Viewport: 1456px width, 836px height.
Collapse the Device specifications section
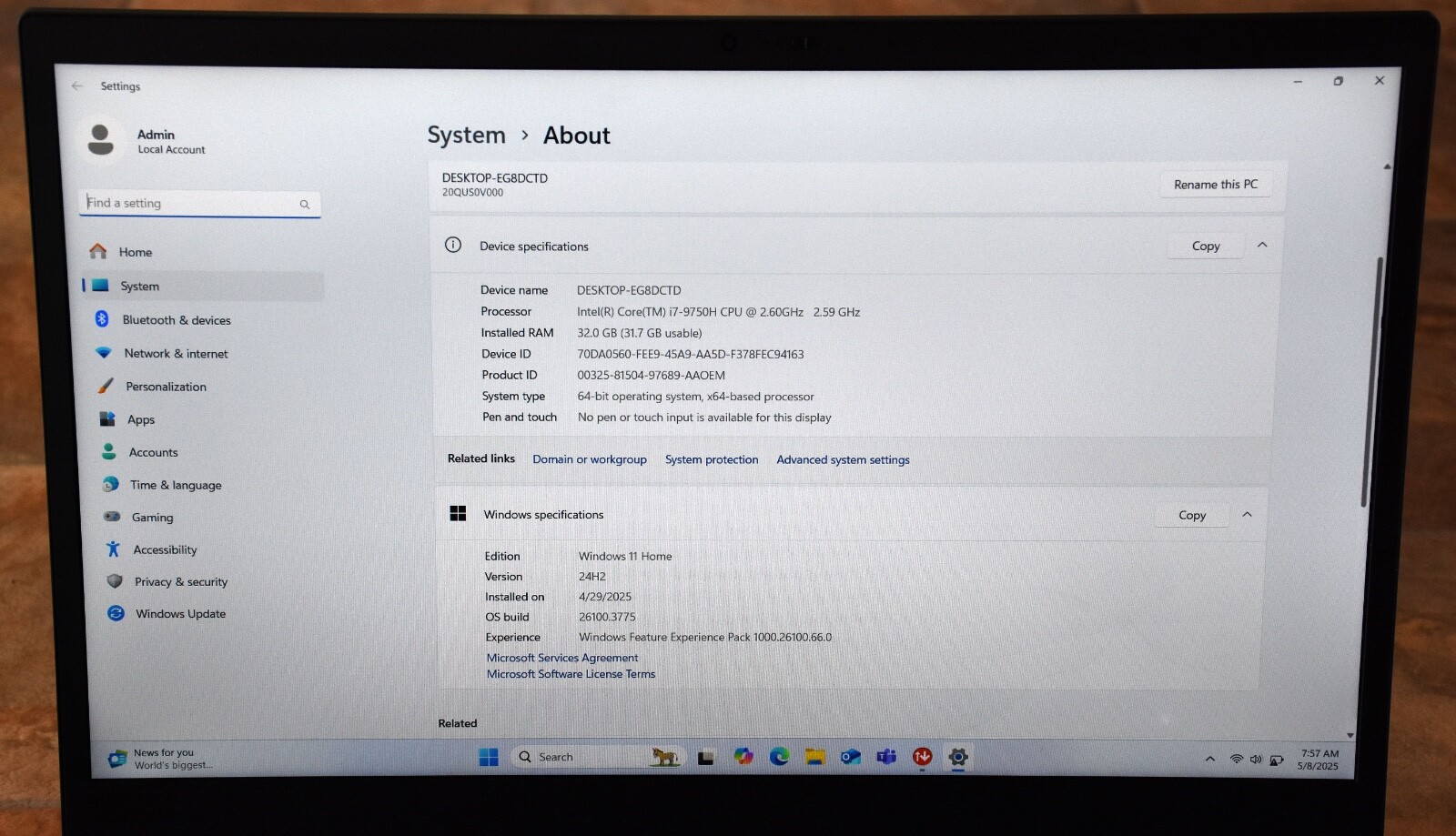point(1262,245)
